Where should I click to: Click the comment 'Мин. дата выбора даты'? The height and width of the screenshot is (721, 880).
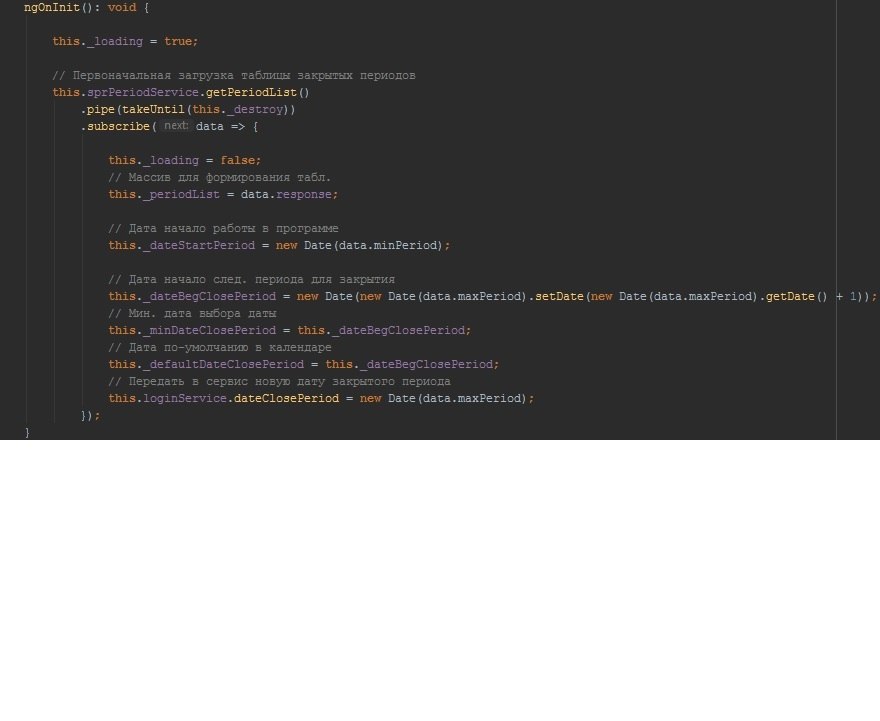[x=192, y=314]
